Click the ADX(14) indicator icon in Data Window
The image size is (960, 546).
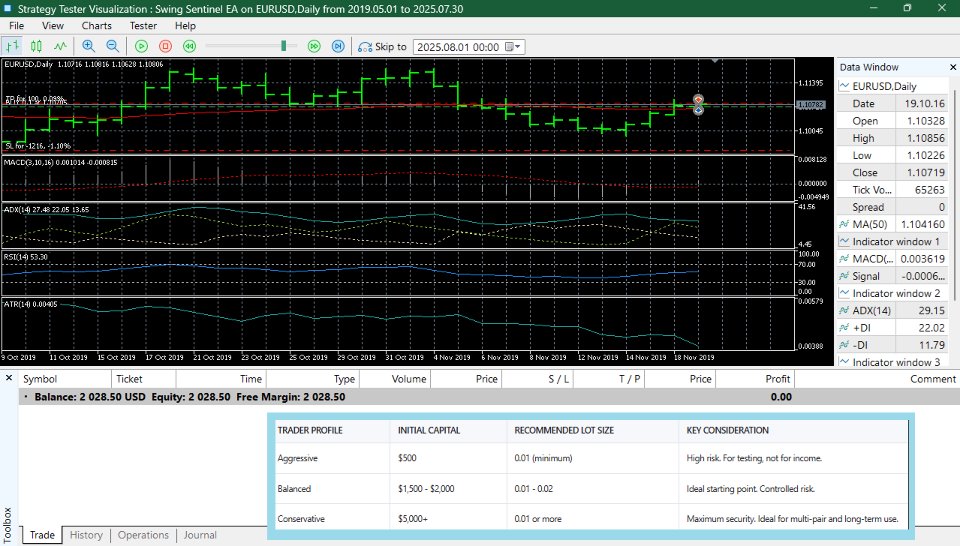point(844,310)
